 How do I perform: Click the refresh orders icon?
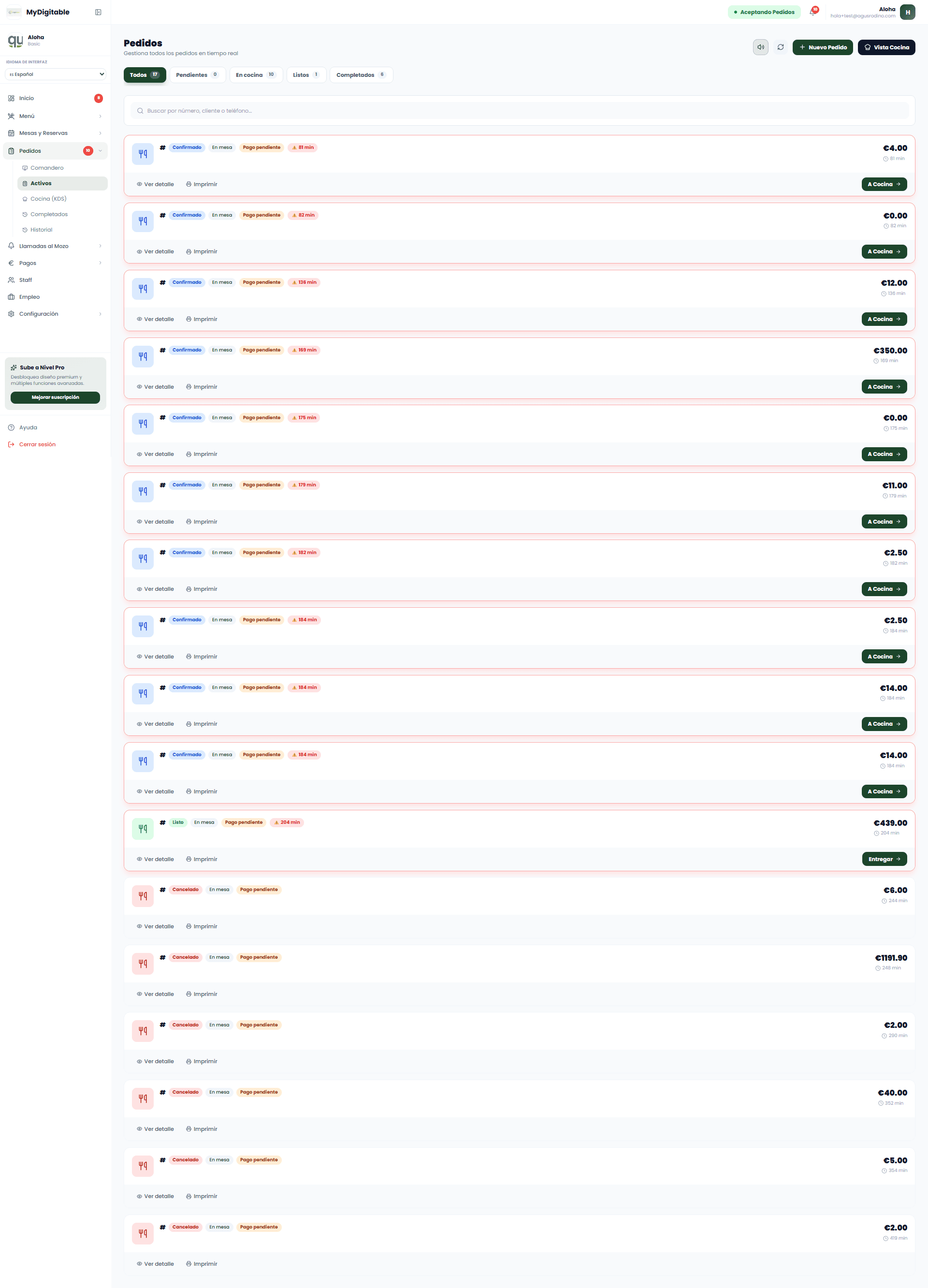[781, 47]
